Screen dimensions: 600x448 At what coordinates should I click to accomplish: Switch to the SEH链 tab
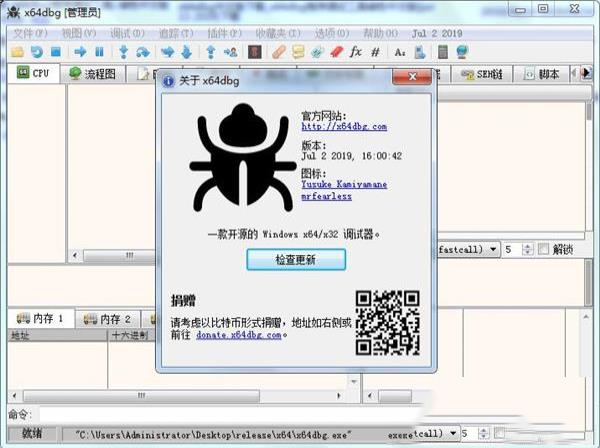click(x=481, y=74)
